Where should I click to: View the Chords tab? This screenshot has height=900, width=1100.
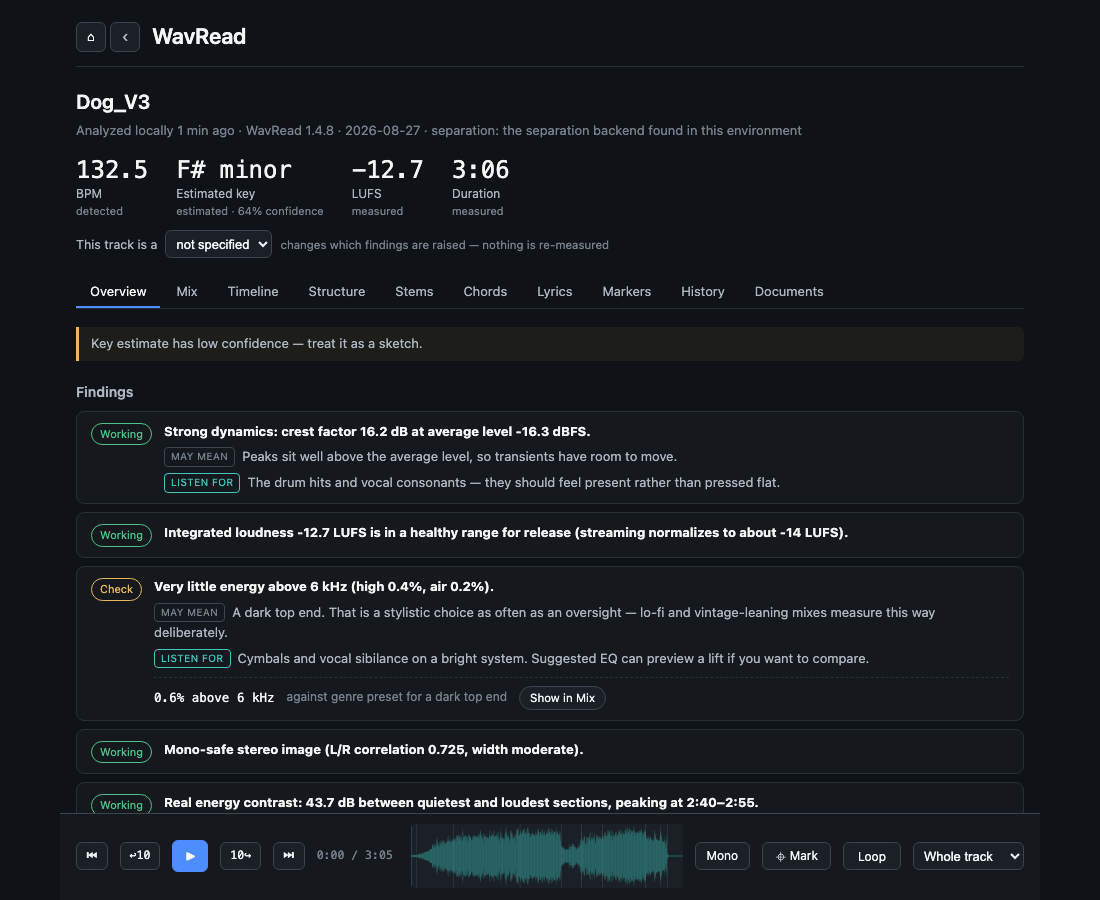click(485, 292)
